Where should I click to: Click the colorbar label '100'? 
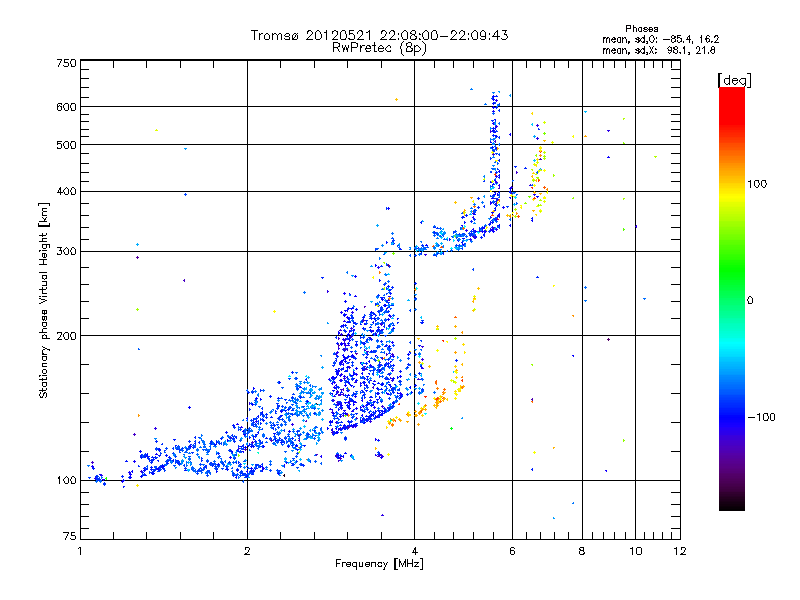[x=757, y=184]
